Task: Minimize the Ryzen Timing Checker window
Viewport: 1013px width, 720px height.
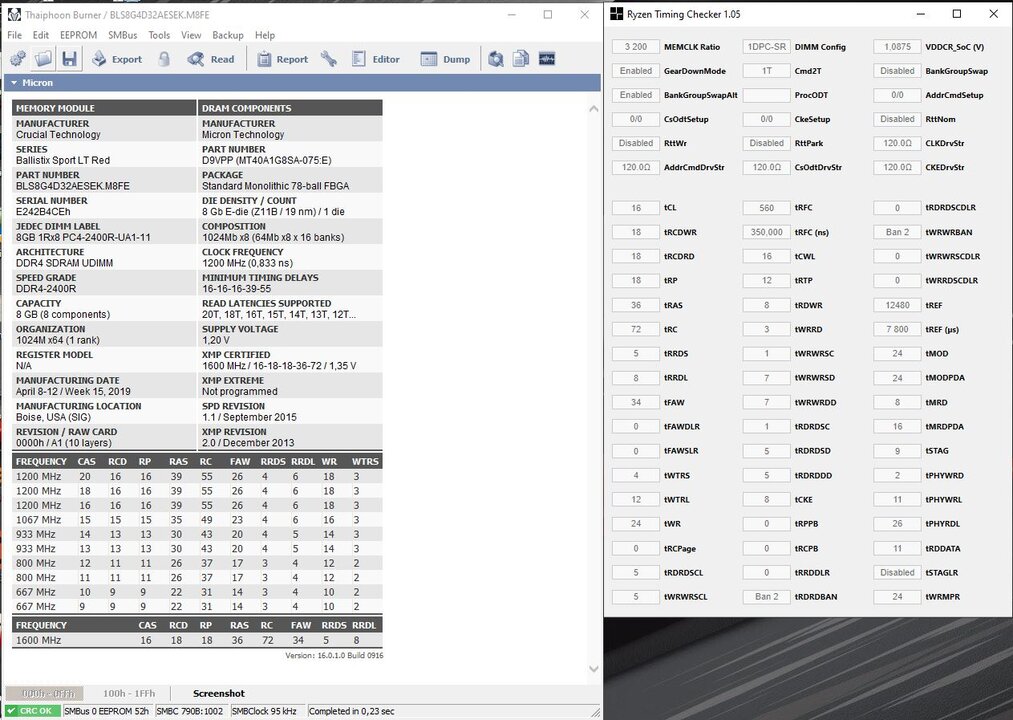Action: [921, 14]
